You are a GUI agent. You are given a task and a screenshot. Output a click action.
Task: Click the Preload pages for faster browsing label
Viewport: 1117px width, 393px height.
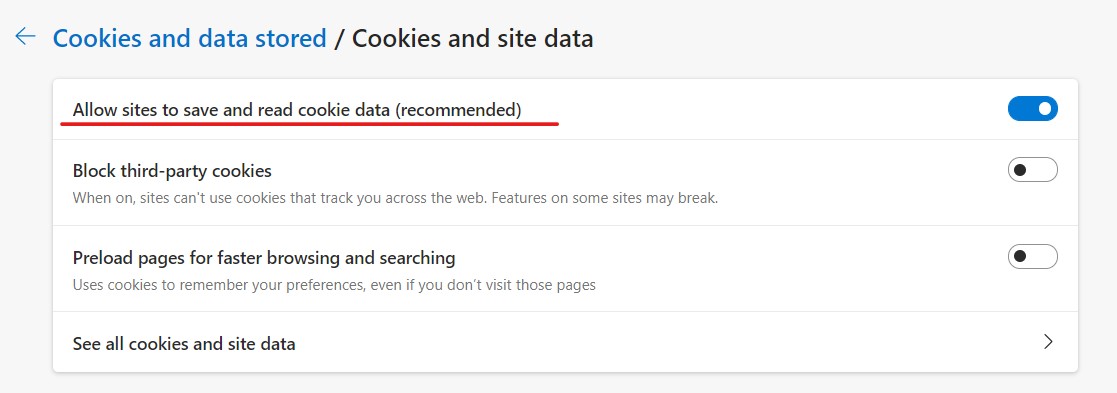point(264,258)
